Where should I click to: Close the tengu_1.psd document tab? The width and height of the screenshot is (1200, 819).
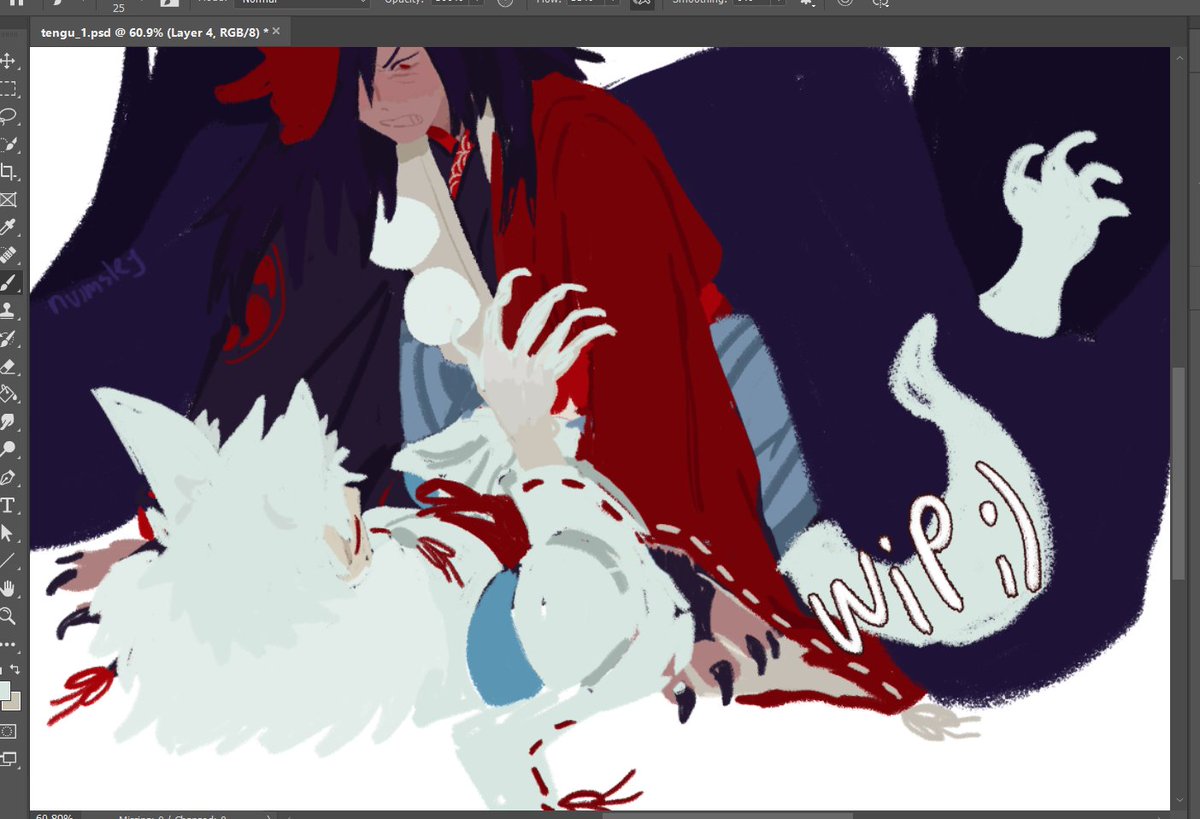[x=277, y=33]
